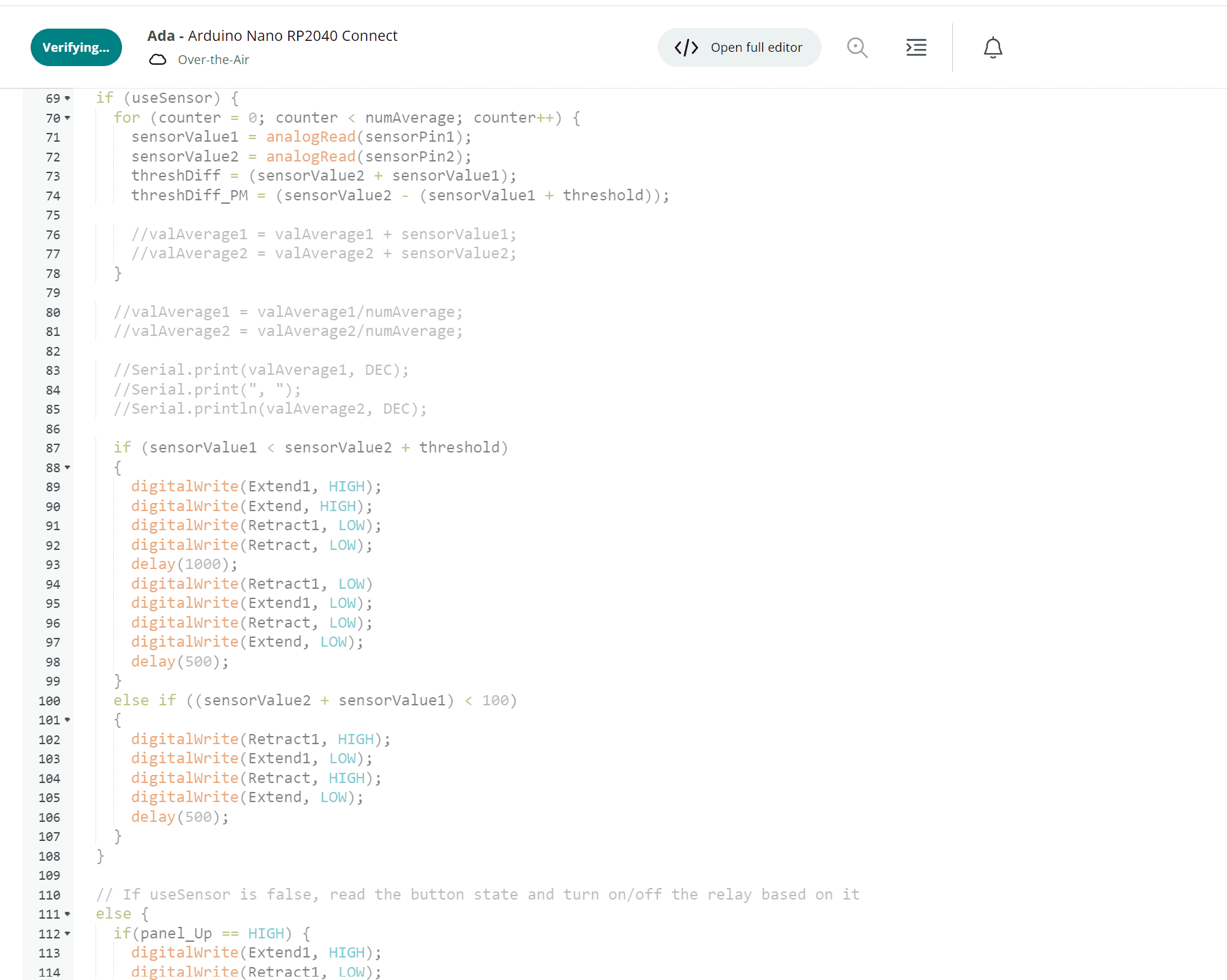Fold the for loop at line 70
1227x980 pixels.
click(67, 119)
